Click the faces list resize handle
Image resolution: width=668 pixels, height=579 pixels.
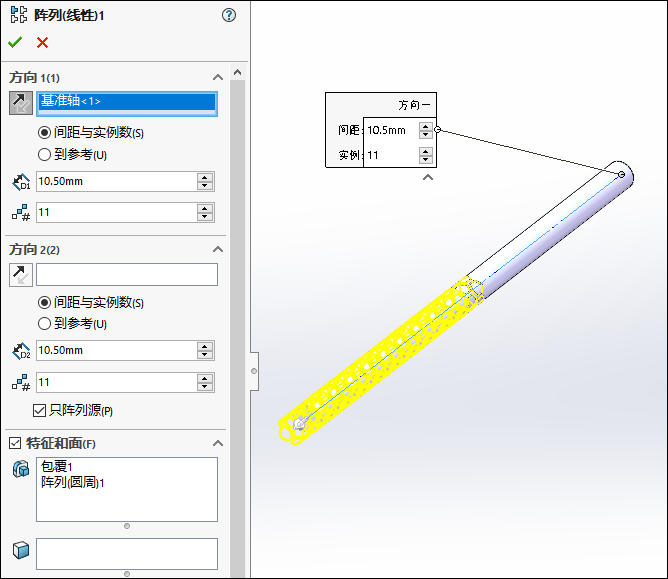coord(127,574)
